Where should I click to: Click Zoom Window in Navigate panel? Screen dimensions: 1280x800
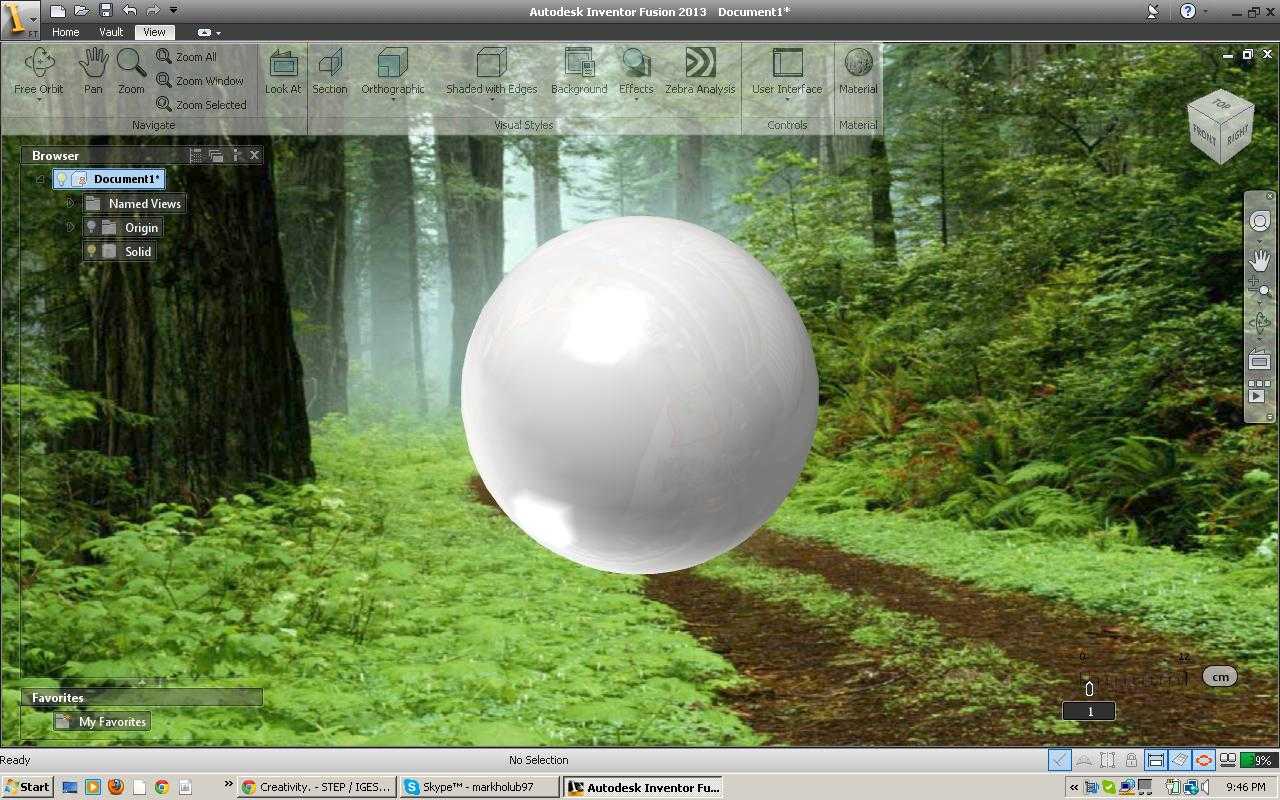[x=200, y=81]
